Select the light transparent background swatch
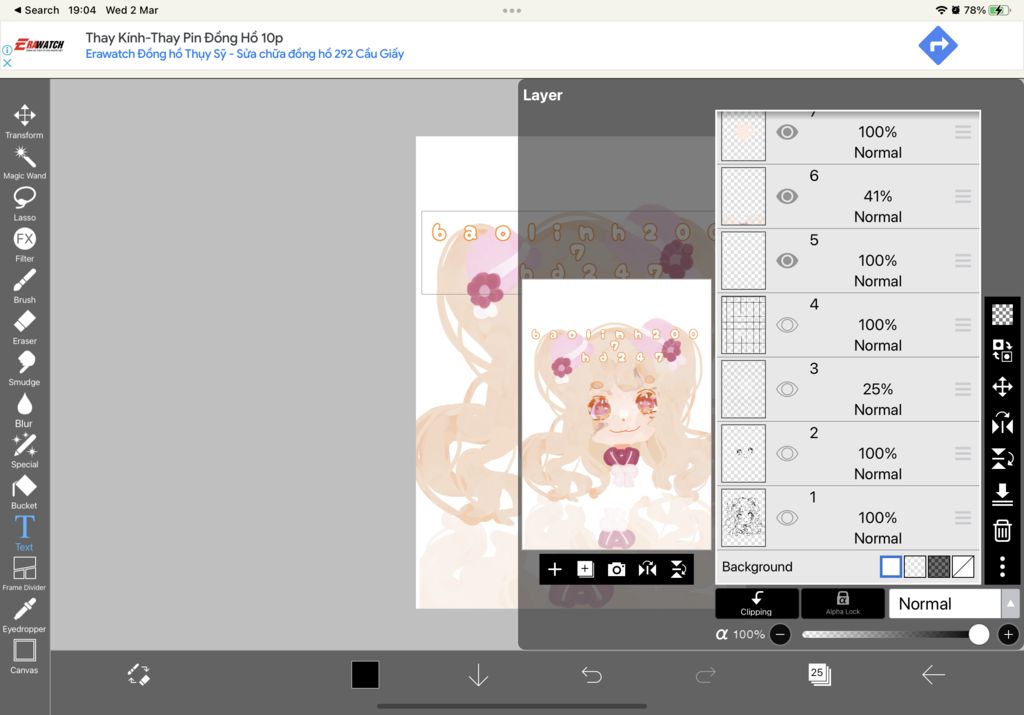The height and width of the screenshot is (715, 1024). 914,567
